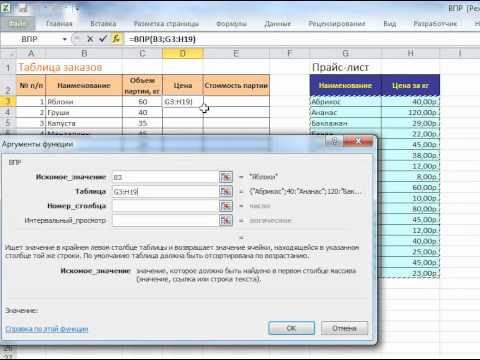The height and width of the screenshot is (360, 480).
Task: Click the Номер_столбца input field
Action: coord(165,206)
